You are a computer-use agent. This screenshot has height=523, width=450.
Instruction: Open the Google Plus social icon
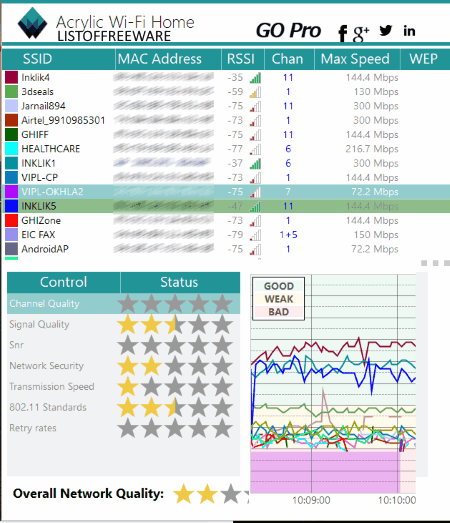pos(361,33)
